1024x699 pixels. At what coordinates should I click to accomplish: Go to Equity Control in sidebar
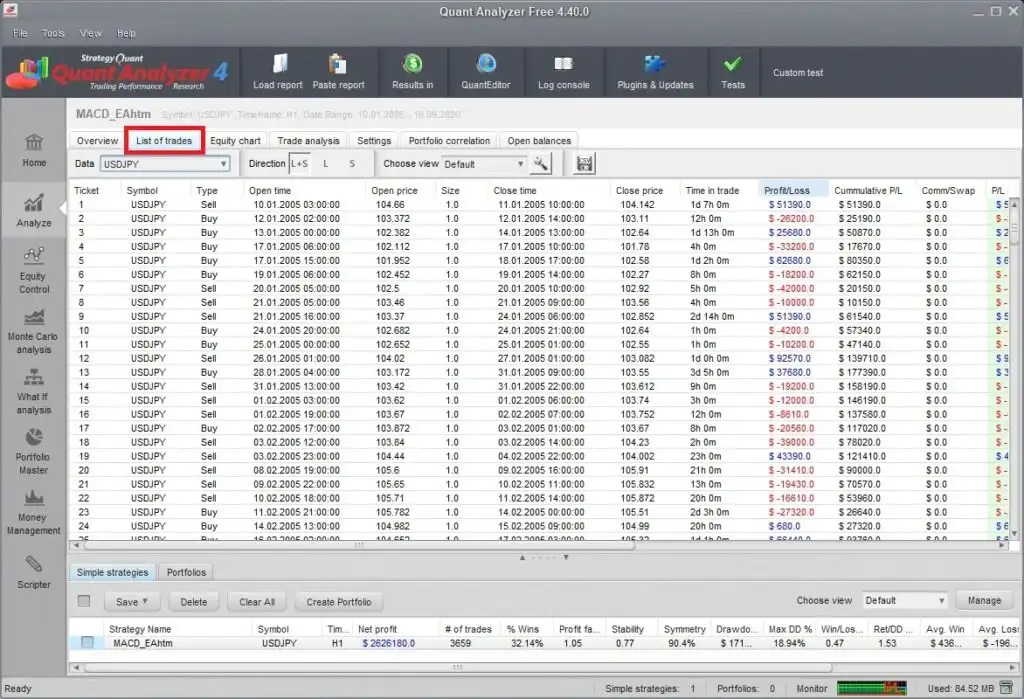(x=34, y=270)
